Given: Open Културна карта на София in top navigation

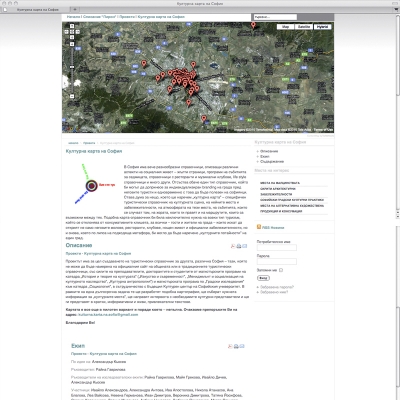Looking at the screenshot, I should point(161,17).
